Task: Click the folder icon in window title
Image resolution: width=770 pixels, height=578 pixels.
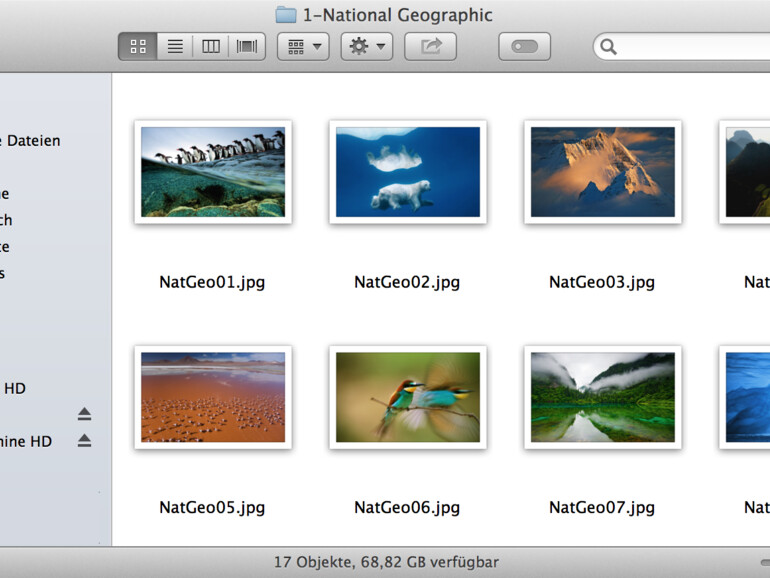Action: click(x=286, y=15)
